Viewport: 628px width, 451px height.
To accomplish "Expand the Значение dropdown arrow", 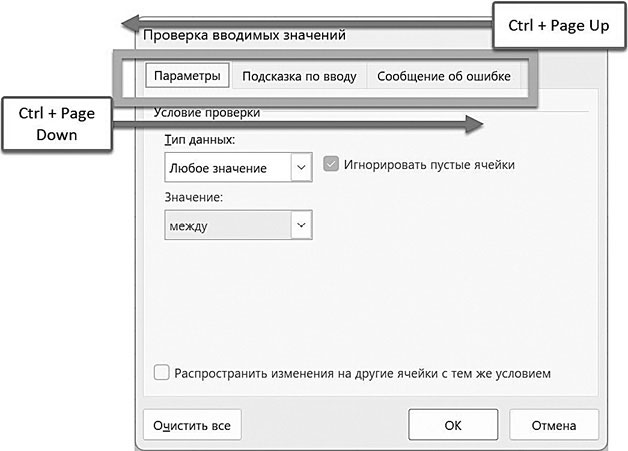I will point(301,226).
